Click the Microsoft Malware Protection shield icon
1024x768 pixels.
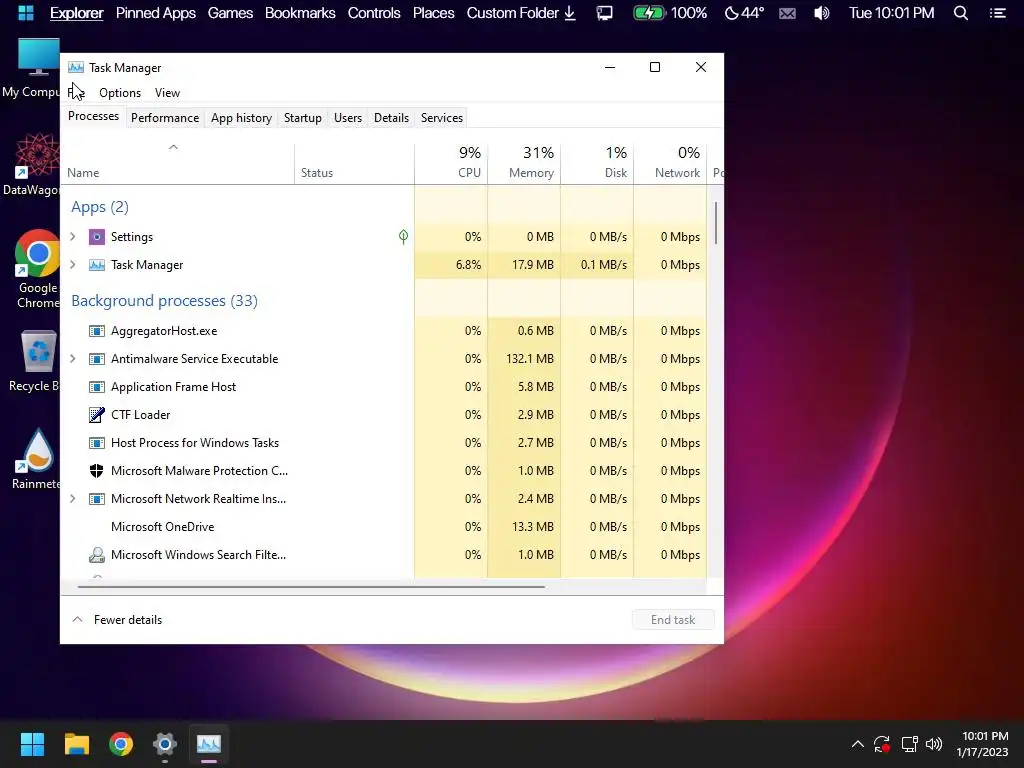97,471
